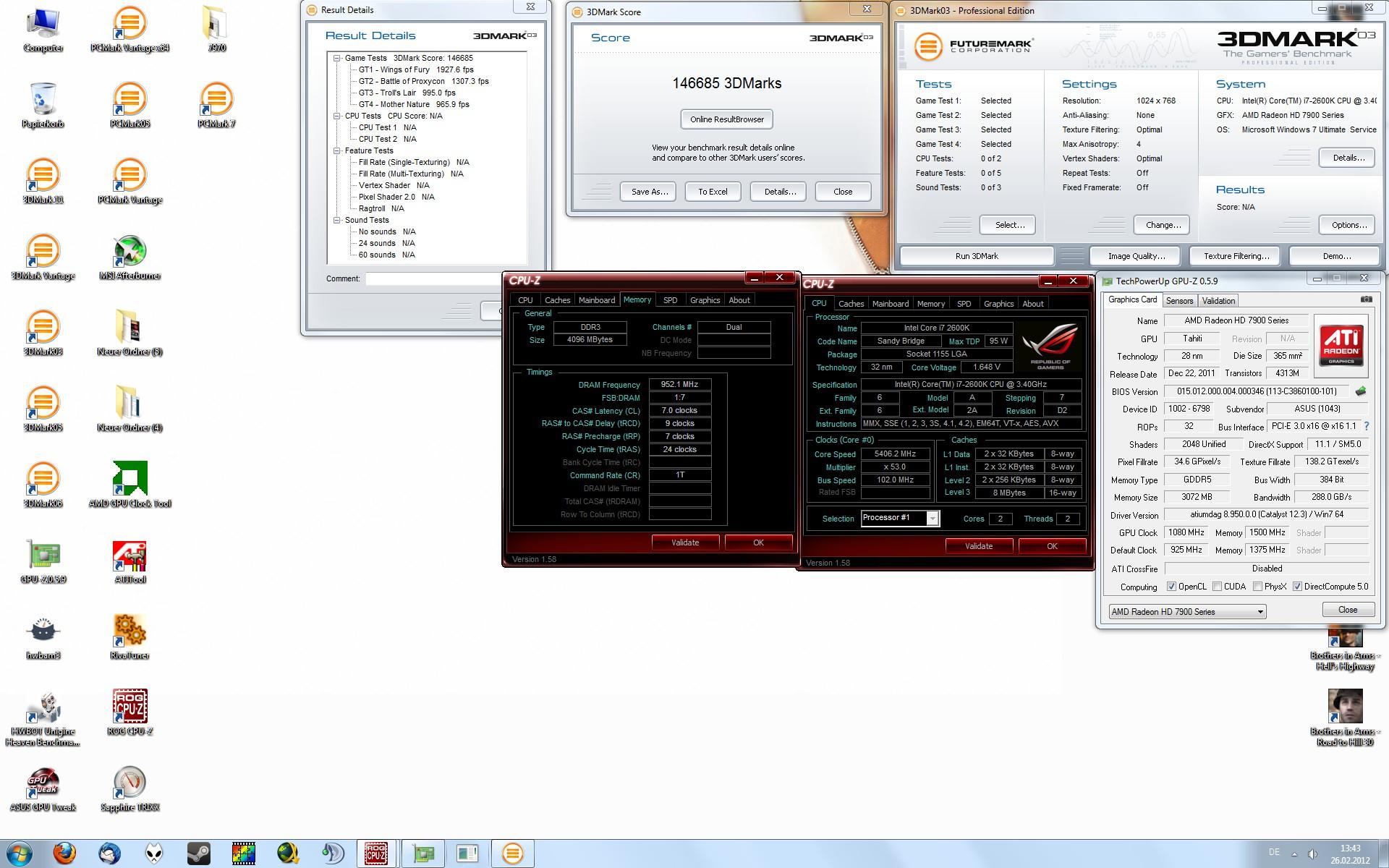Click Save As in 3DMark Score window
1389x868 pixels.
coord(648,192)
